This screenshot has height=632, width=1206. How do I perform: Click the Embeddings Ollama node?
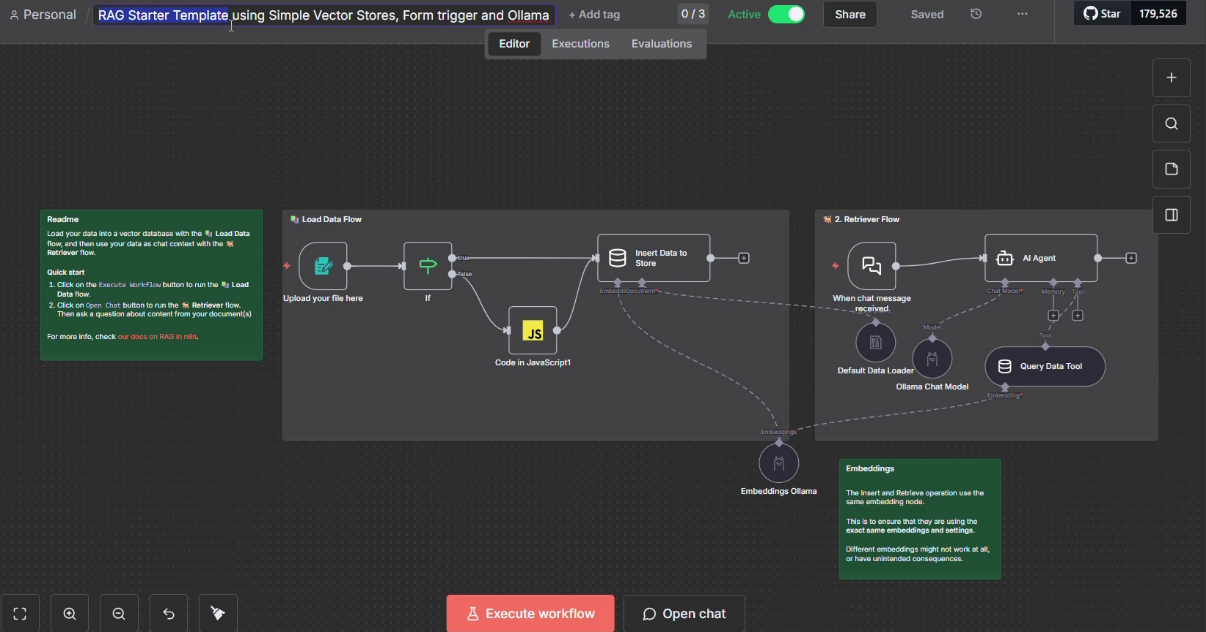(778, 463)
